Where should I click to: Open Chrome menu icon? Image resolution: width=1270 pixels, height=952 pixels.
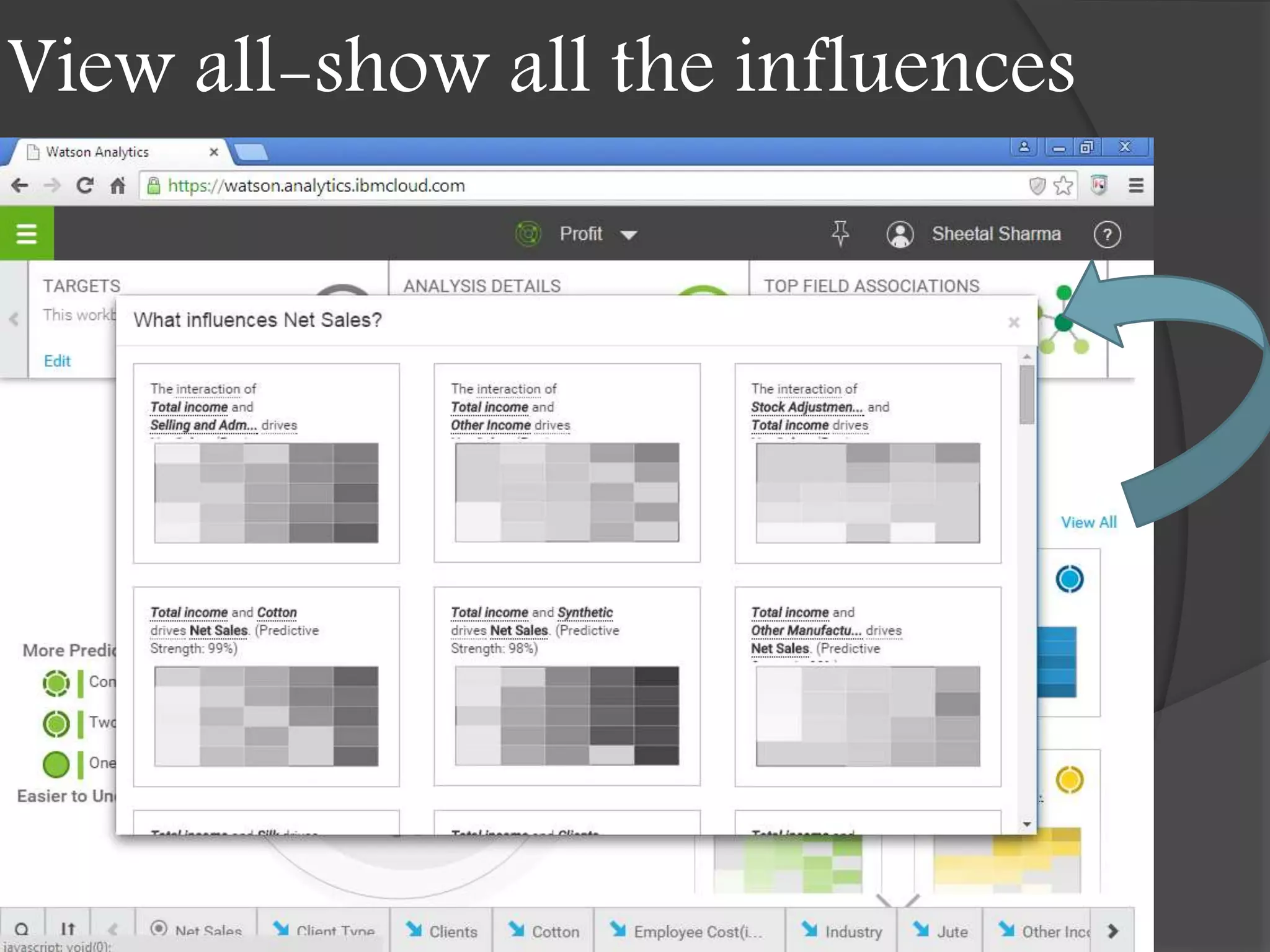1136,185
